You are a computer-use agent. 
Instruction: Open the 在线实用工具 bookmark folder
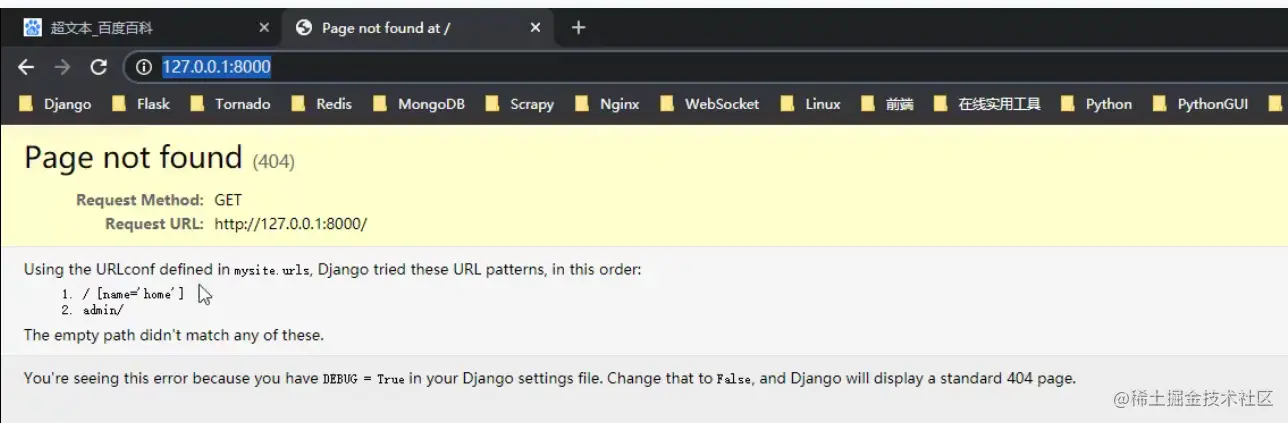click(988, 104)
